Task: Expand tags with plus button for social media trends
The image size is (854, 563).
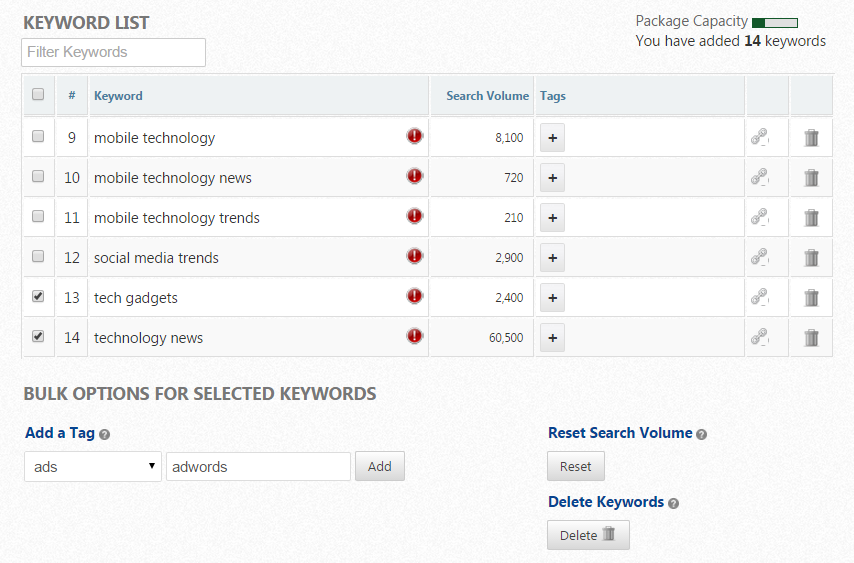Action: coord(552,258)
